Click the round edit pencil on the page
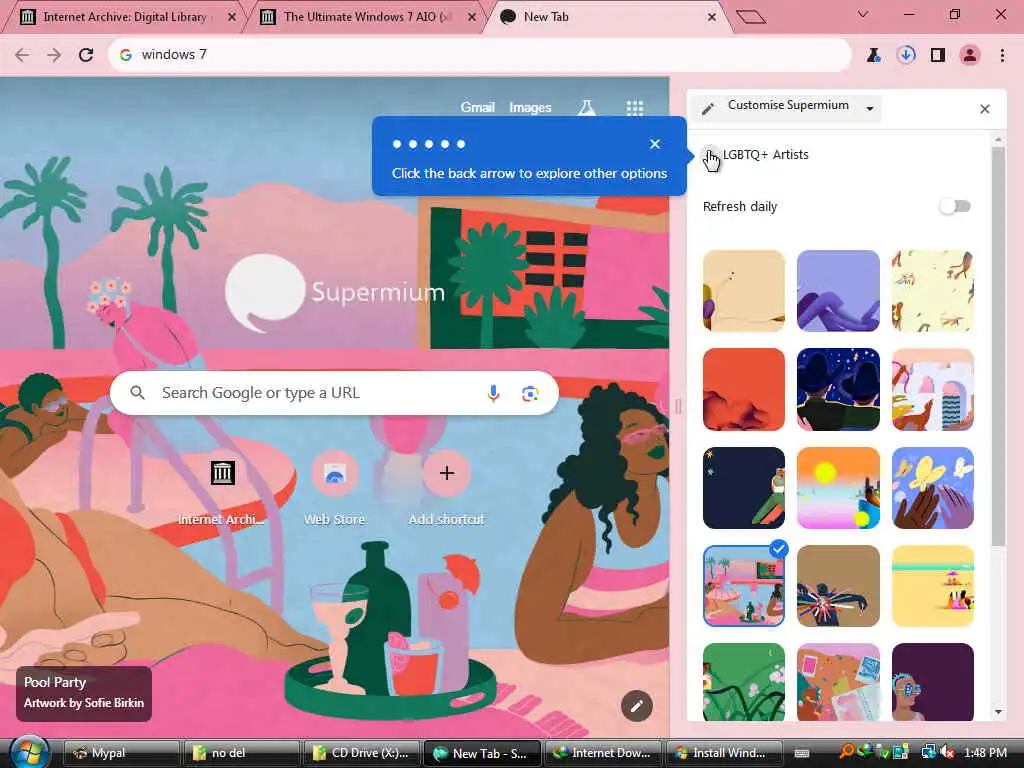 tap(637, 706)
